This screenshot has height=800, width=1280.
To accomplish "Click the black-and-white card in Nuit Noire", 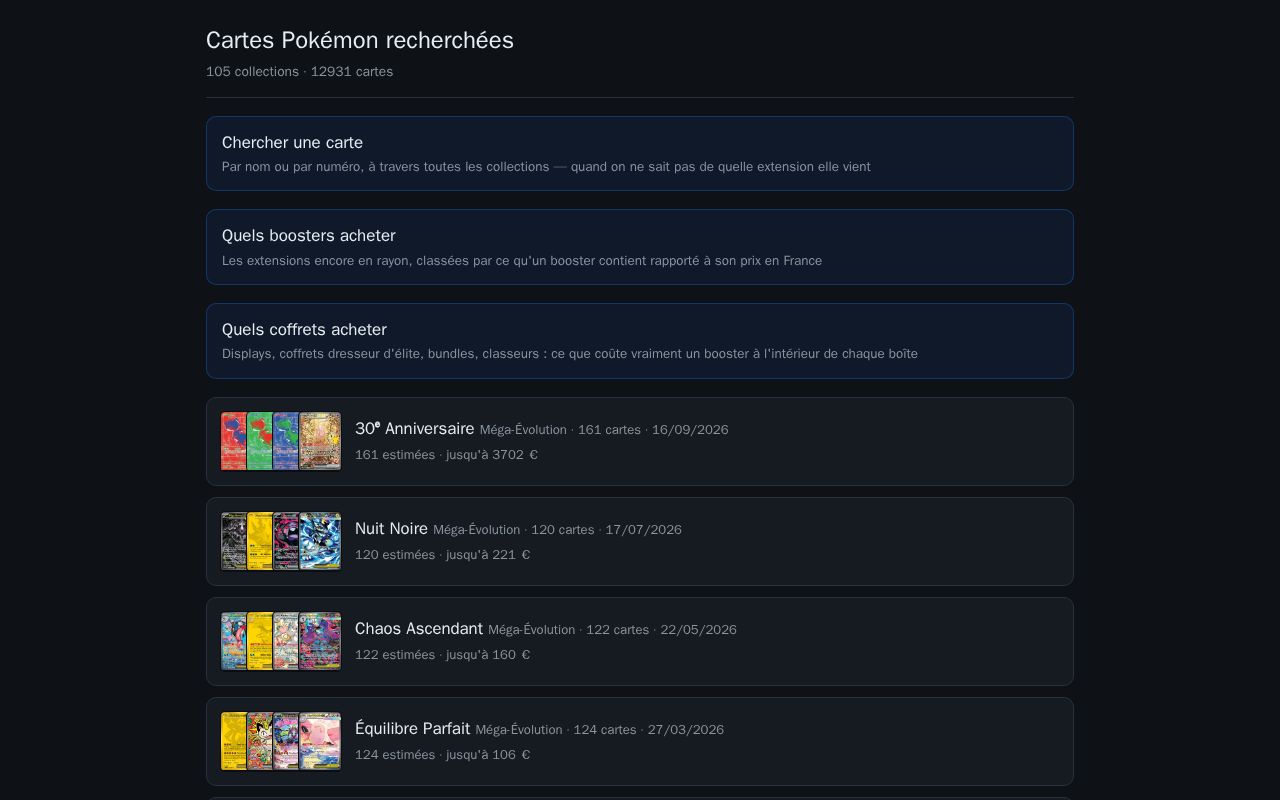I will 234,541.
